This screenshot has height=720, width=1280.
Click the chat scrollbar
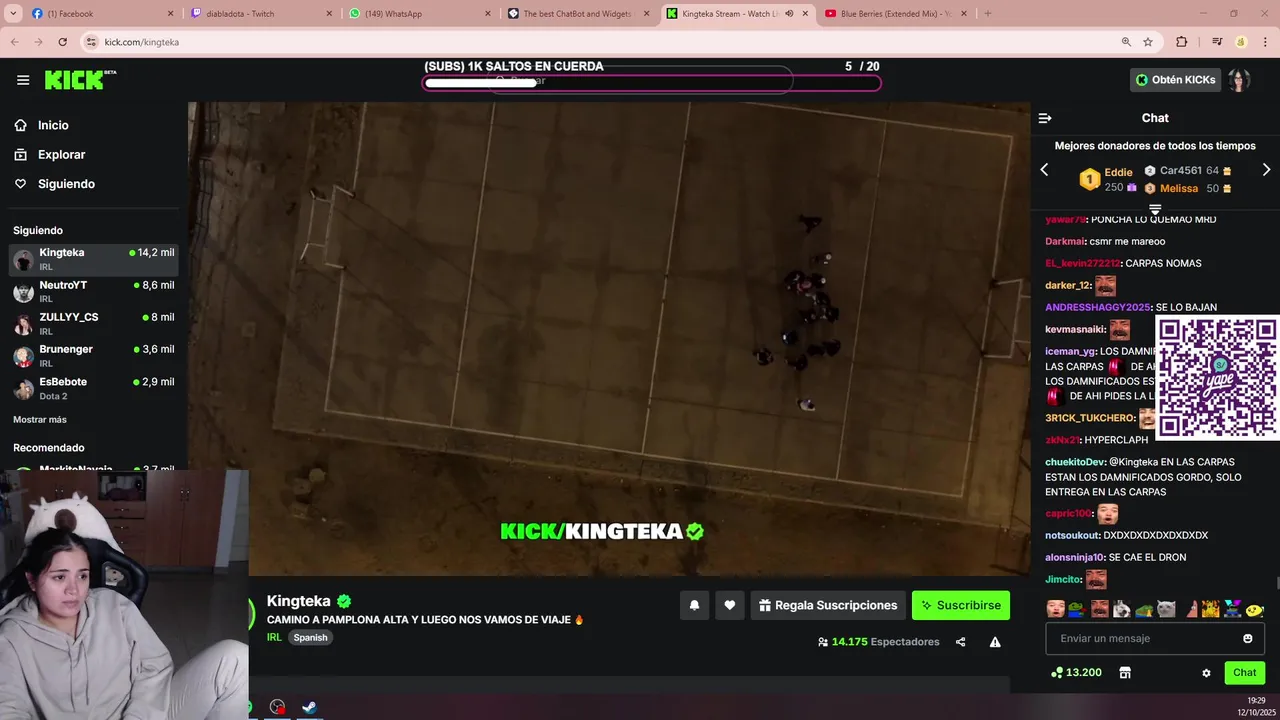click(x=1276, y=583)
